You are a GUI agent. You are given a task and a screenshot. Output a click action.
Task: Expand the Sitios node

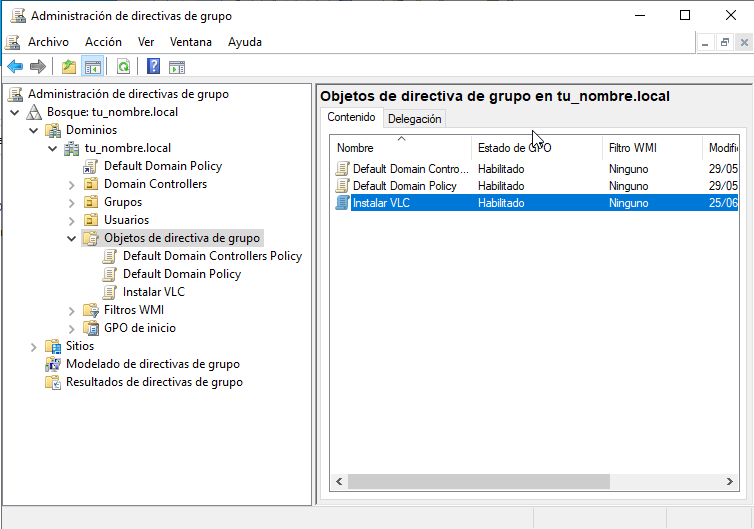point(34,347)
